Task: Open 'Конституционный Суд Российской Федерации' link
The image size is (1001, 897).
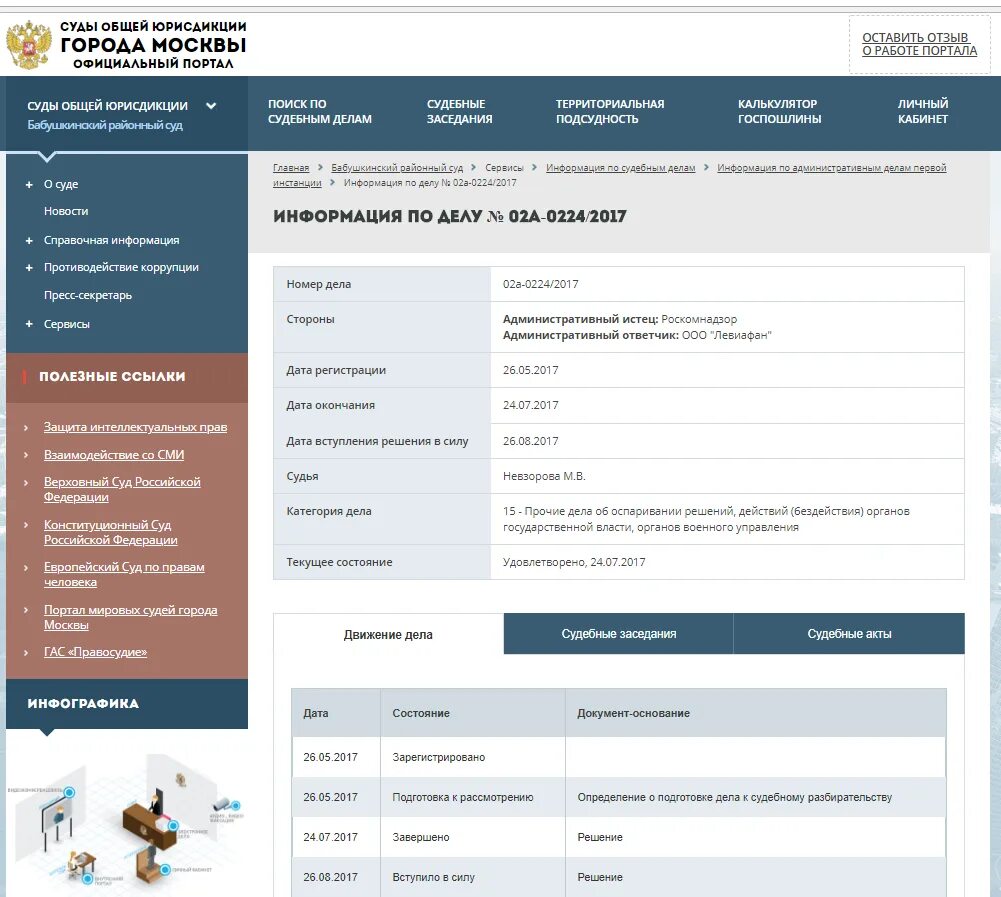Action: (x=110, y=532)
